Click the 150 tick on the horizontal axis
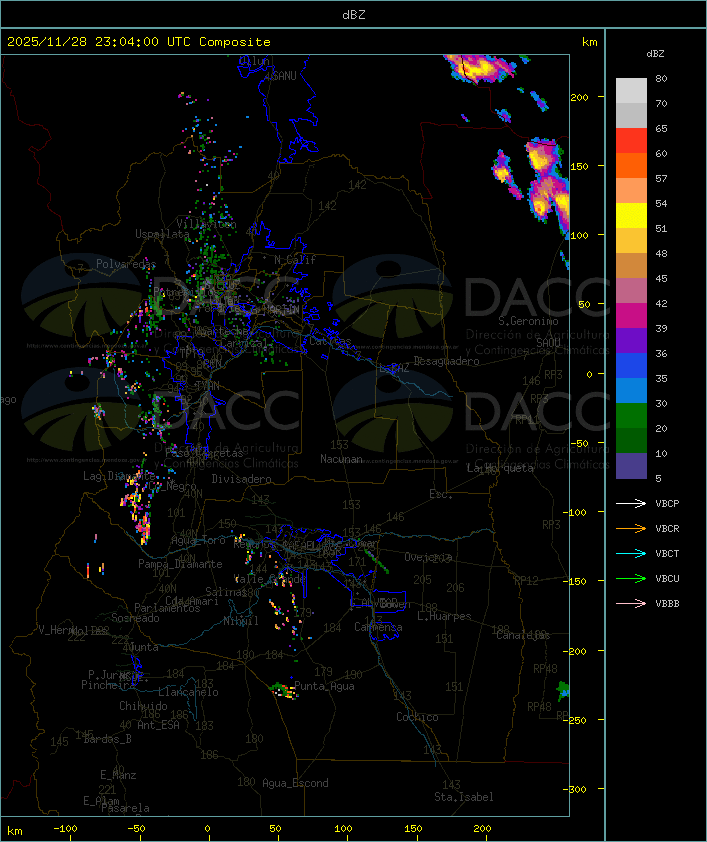The width and height of the screenshot is (707, 842). 413,829
